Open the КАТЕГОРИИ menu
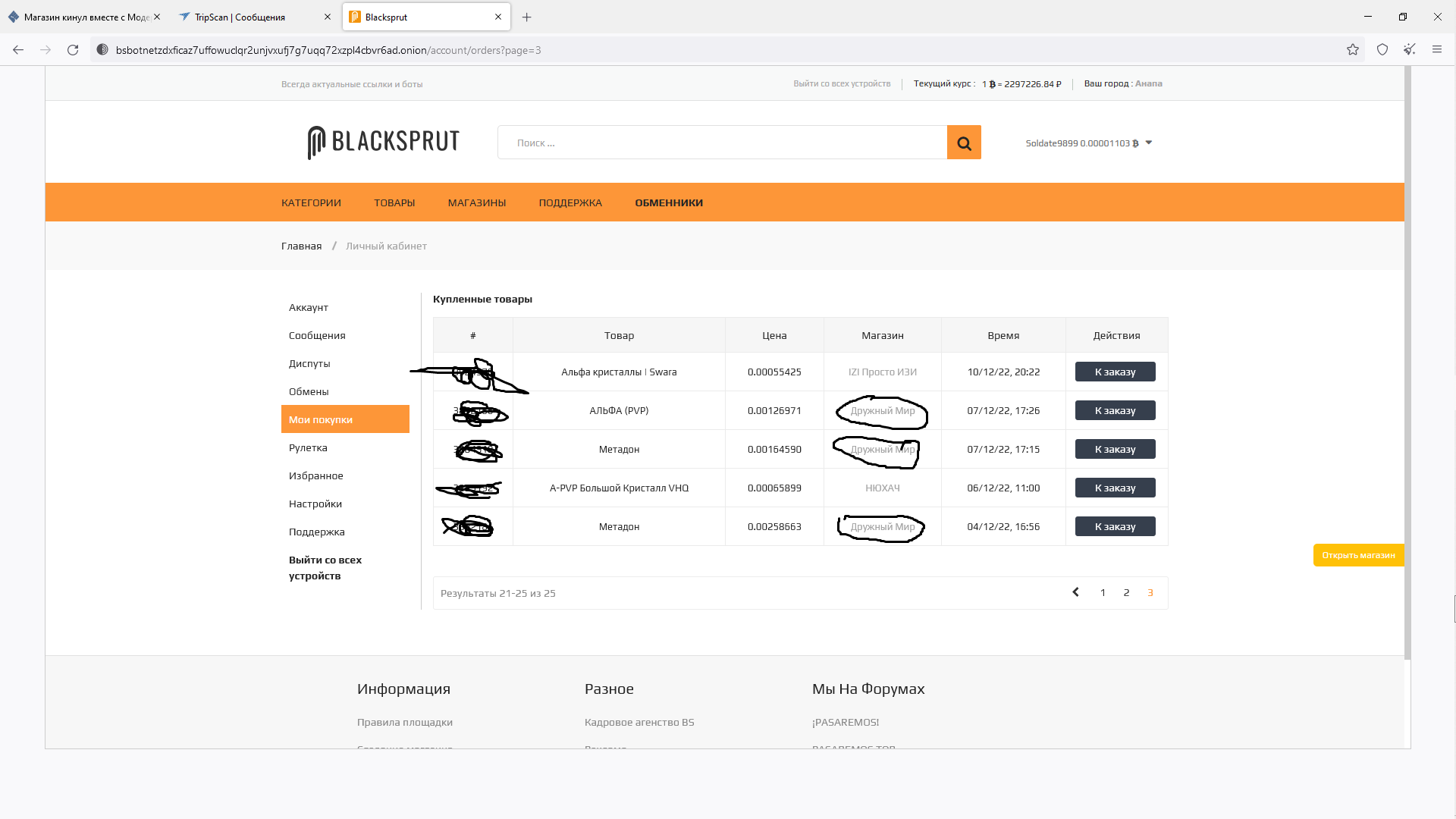The width and height of the screenshot is (1456, 819). 311,203
